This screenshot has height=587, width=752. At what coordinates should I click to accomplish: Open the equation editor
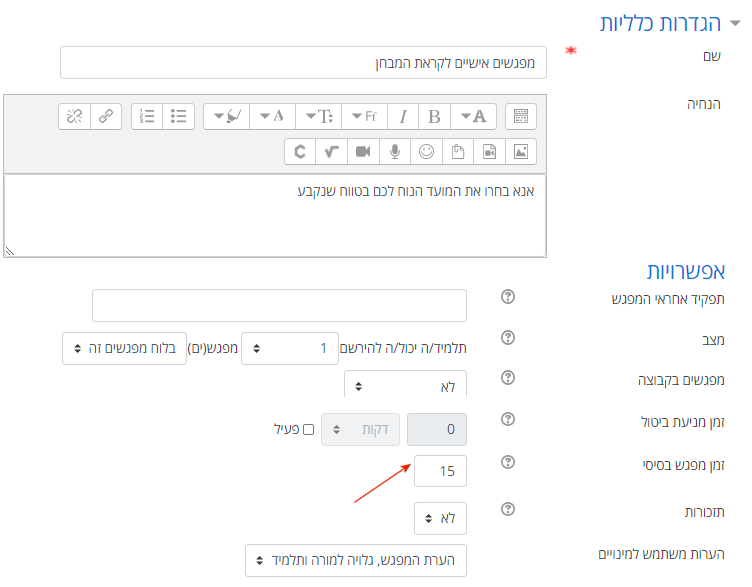pos(331,152)
